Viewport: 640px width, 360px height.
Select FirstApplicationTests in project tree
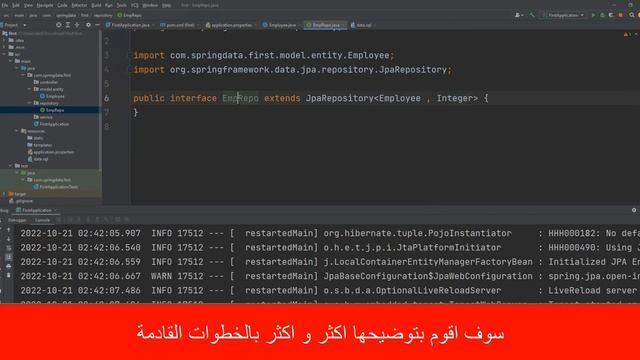tap(56, 187)
